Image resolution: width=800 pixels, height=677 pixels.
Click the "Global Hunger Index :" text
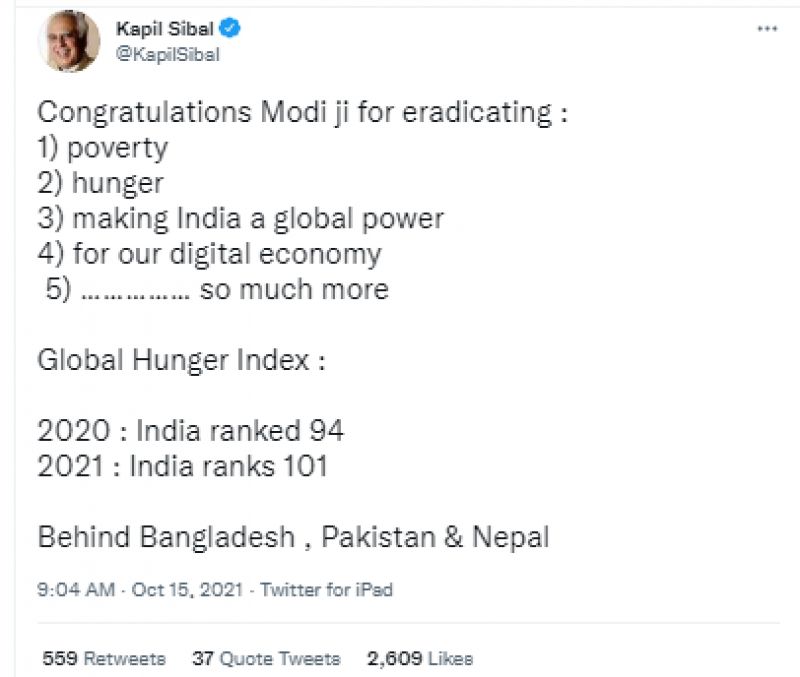coord(182,359)
